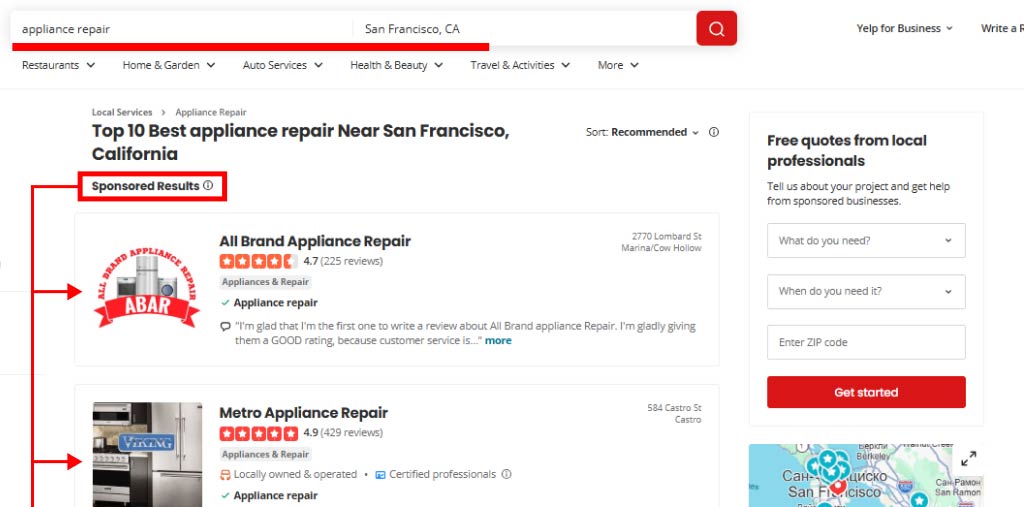The width and height of the screenshot is (1024, 507).
Task: Click the Locally owned & operated icon
Action: point(225,474)
